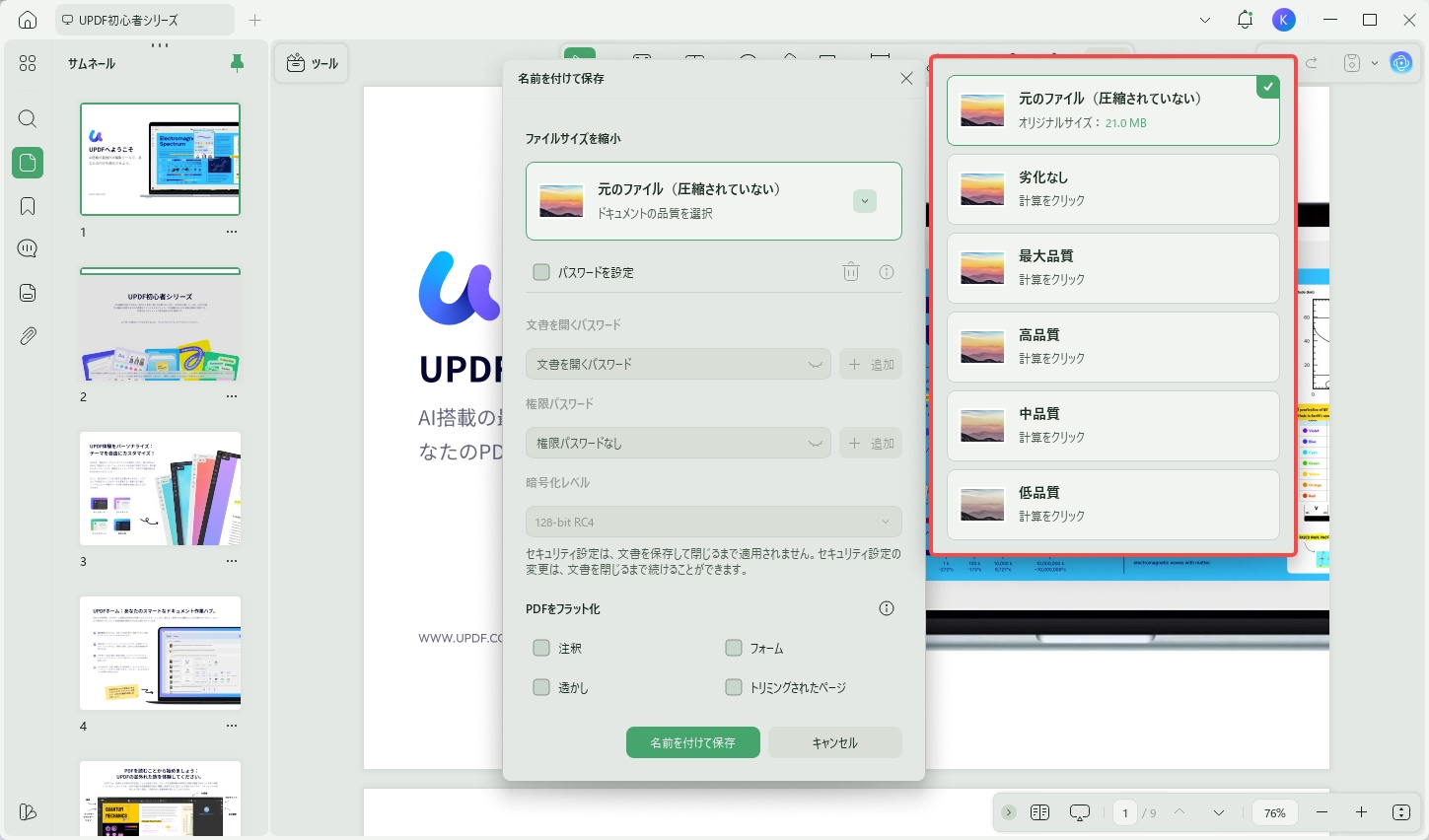Viewport: 1429px width, 840px height.
Task: Open options menu for thumbnail page 4
Action: pos(232,726)
